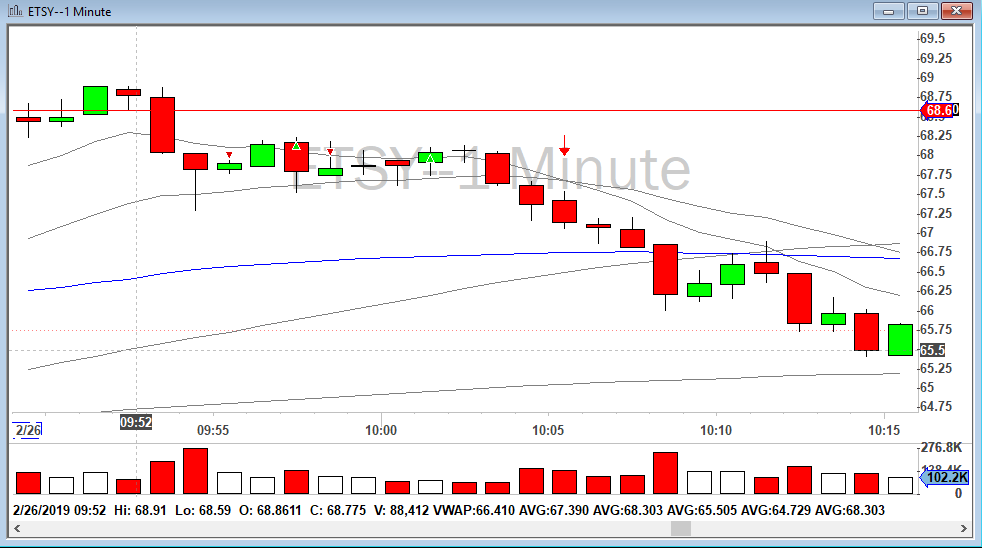Click the 10:00 time axis label

pyautogui.click(x=381, y=430)
